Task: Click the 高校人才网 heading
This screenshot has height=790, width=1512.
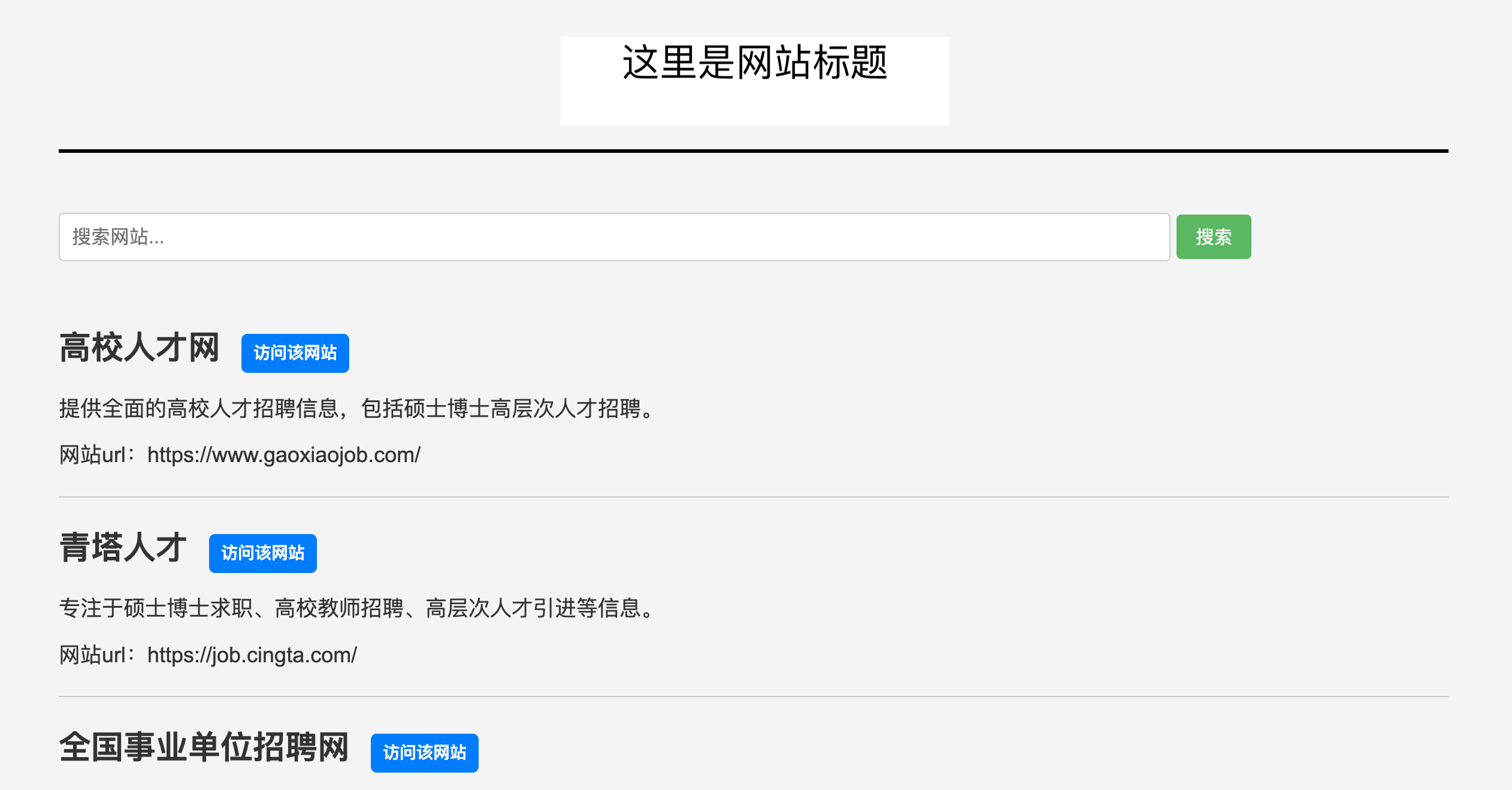Action: pyautogui.click(x=139, y=348)
